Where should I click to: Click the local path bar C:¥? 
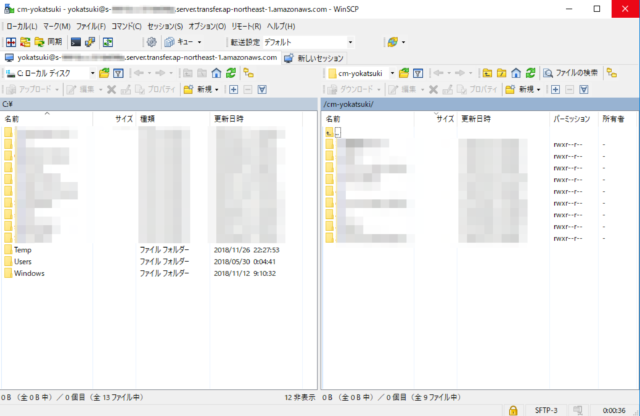159,105
